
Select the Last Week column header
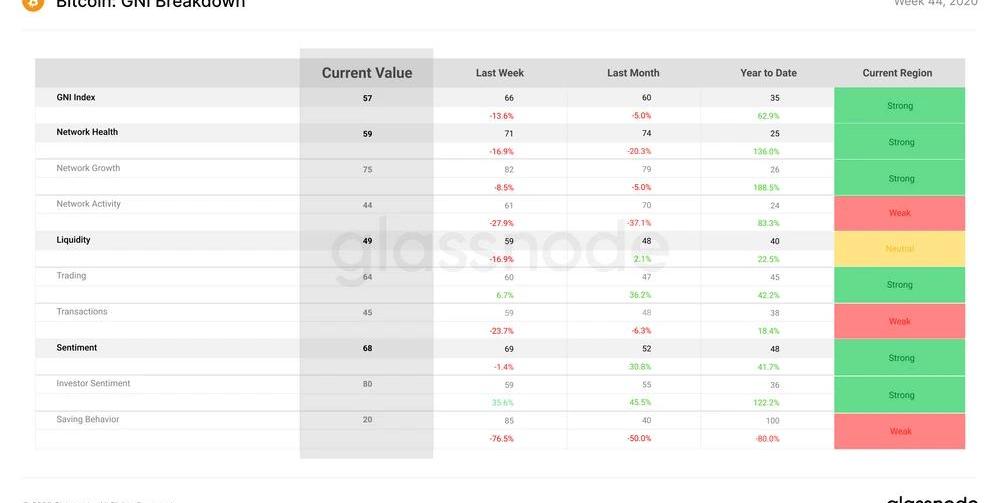[500, 73]
